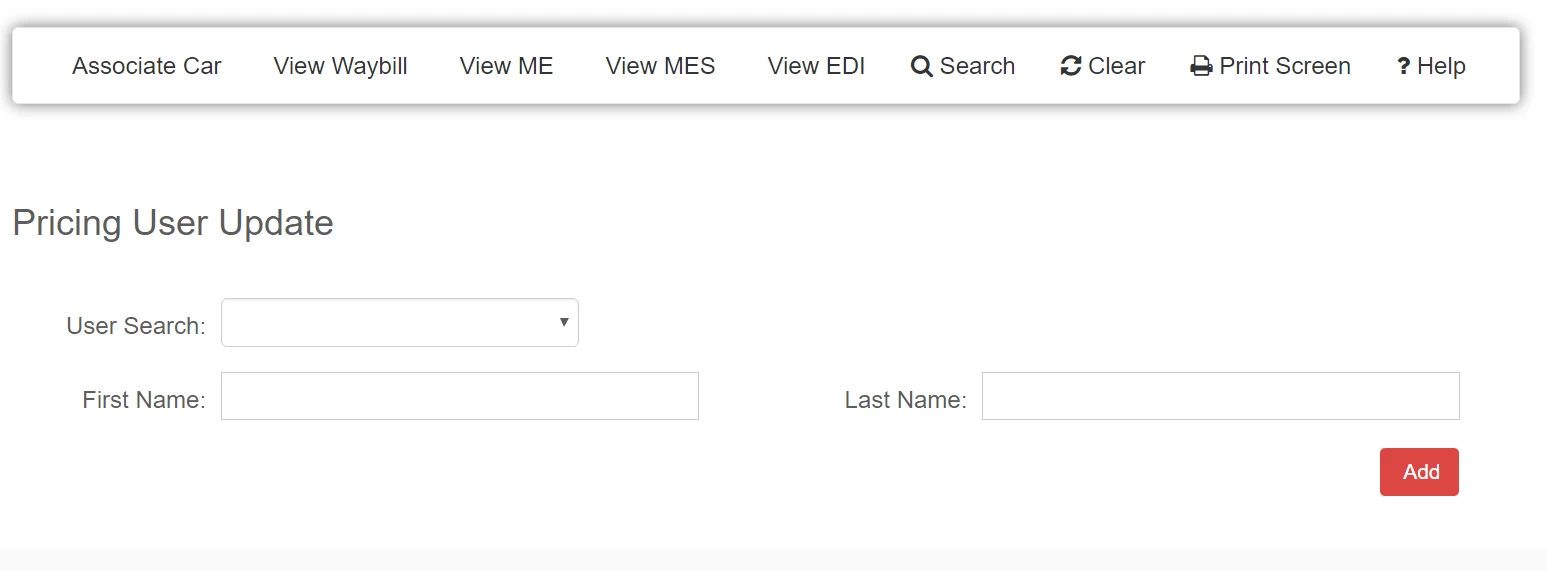1547x570 pixels.
Task: Open the View EDI menu item
Action: pyautogui.click(x=816, y=66)
